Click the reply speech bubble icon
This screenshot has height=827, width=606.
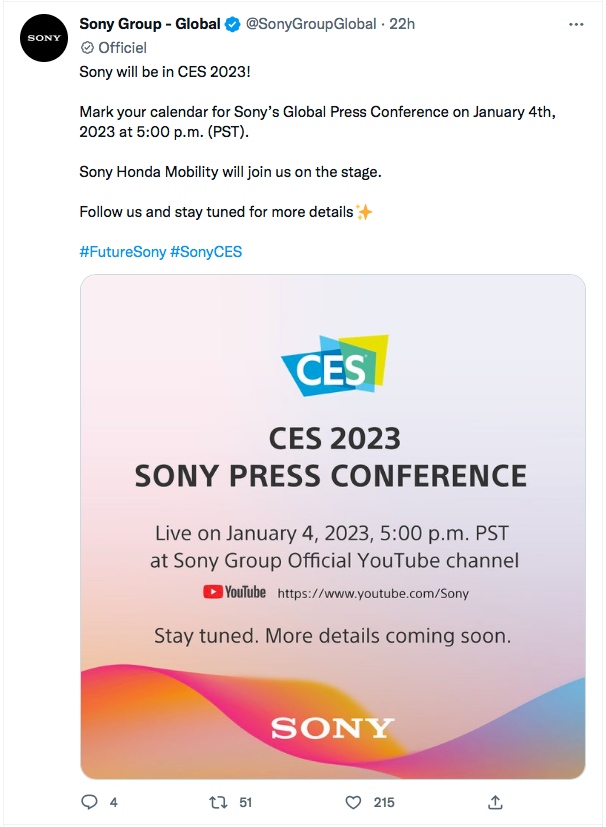pos(89,802)
